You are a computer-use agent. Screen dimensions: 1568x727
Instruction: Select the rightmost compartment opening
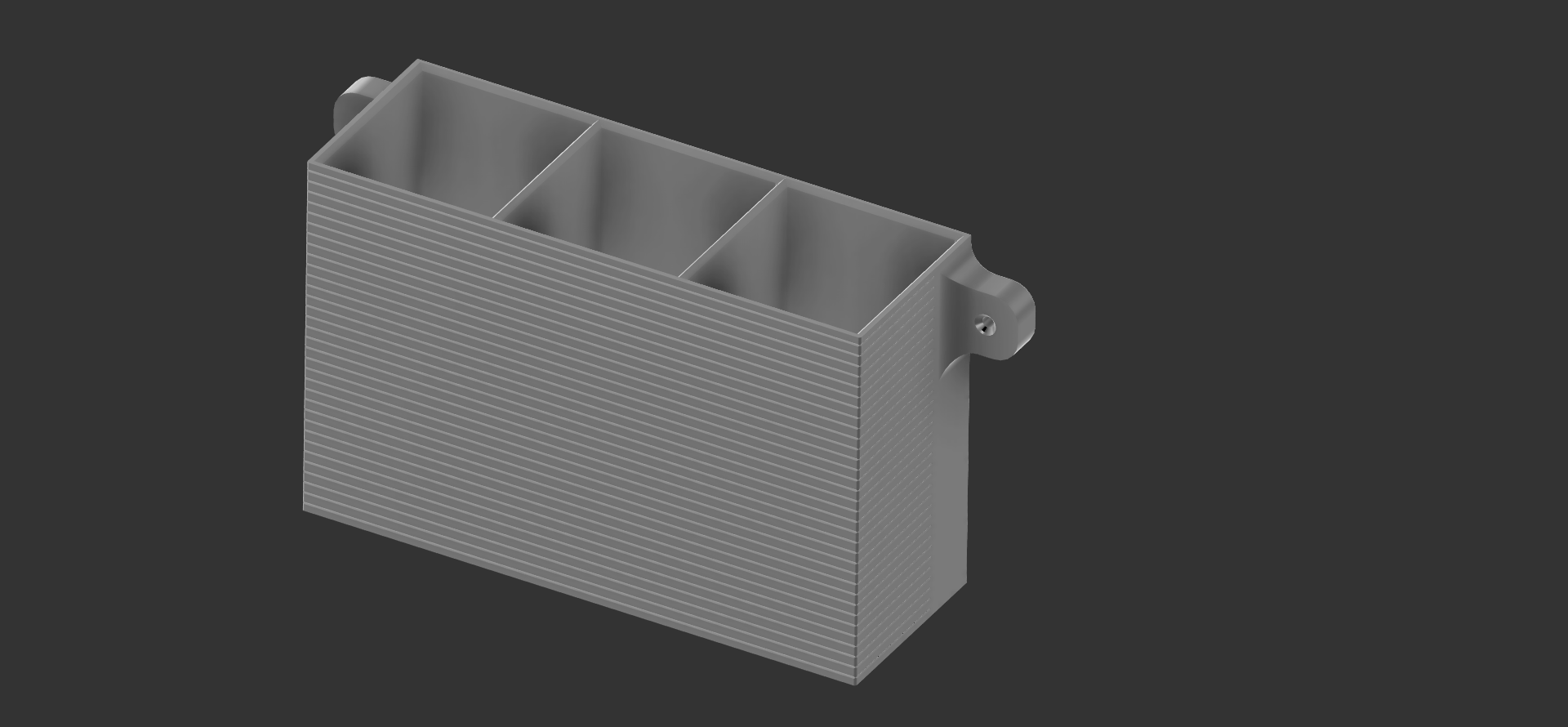pyautogui.click(x=820, y=257)
